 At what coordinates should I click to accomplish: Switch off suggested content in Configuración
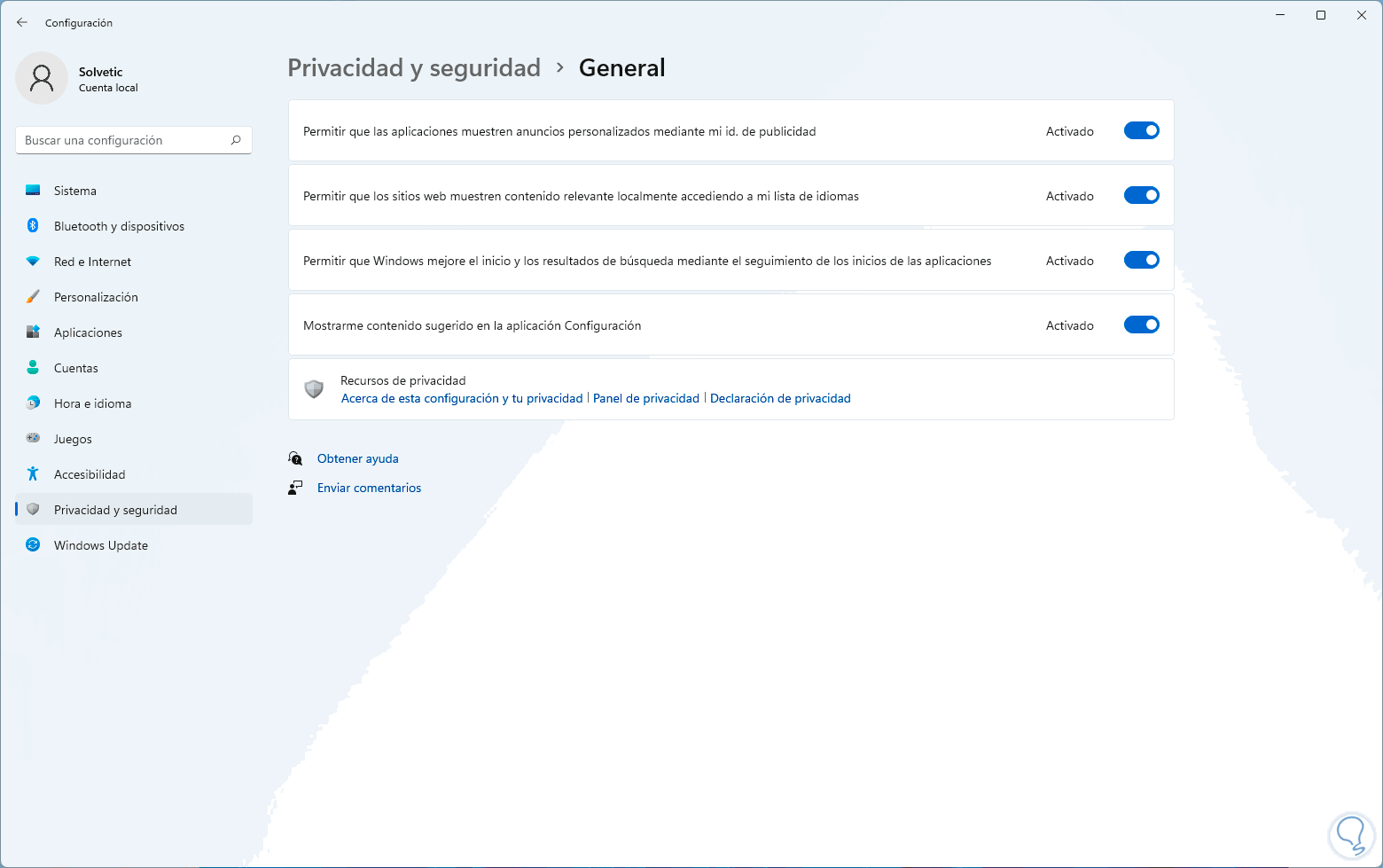[x=1141, y=325]
